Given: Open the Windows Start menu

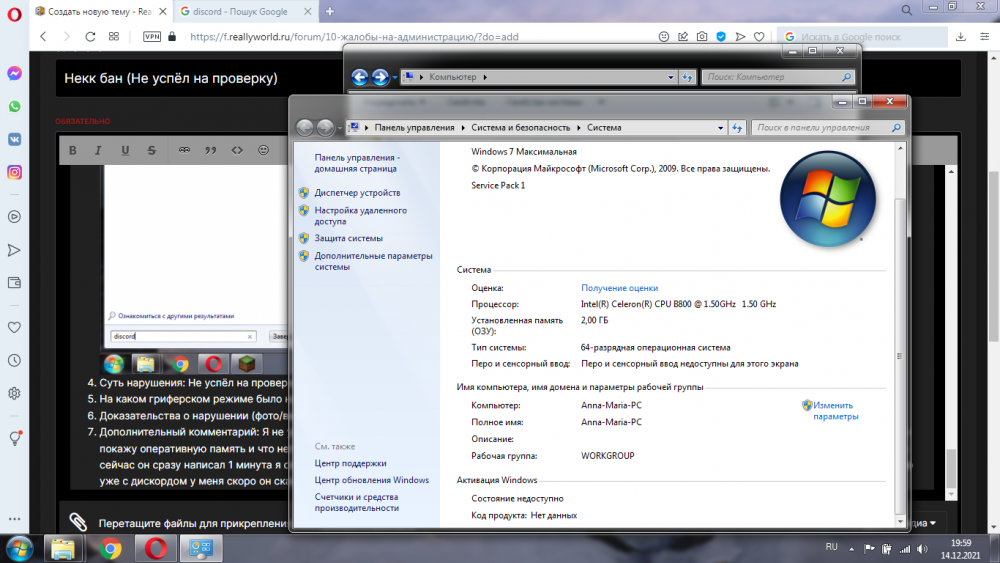Looking at the screenshot, I should [x=19, y=548].
